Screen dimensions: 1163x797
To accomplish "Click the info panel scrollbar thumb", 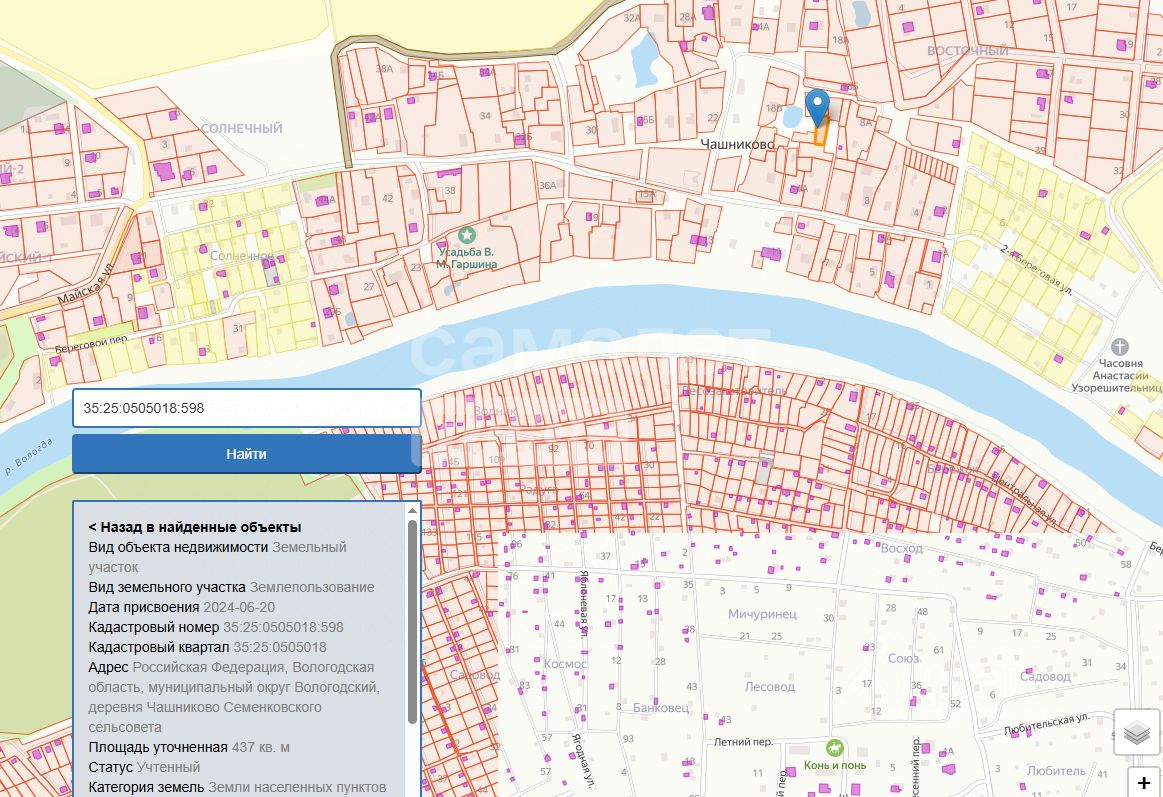I will click(x=412, y=620).
